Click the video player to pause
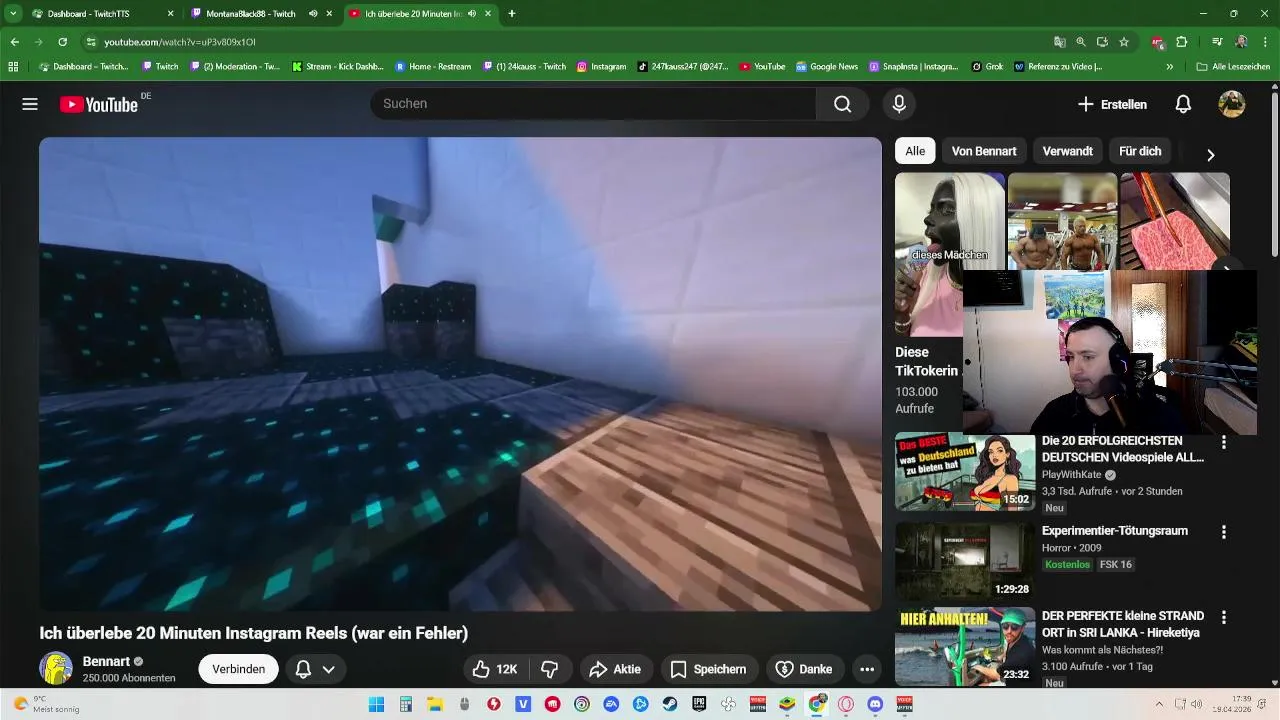This screenshot has width=1280, height=720. coord(460,374)
